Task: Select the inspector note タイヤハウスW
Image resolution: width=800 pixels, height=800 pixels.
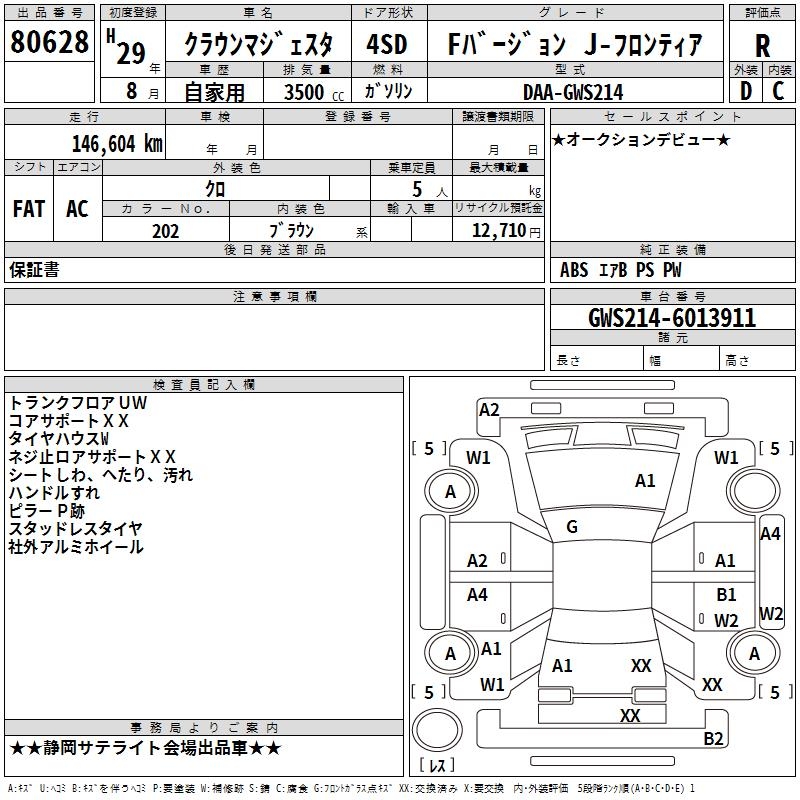Action: click(x=59, y=439)
